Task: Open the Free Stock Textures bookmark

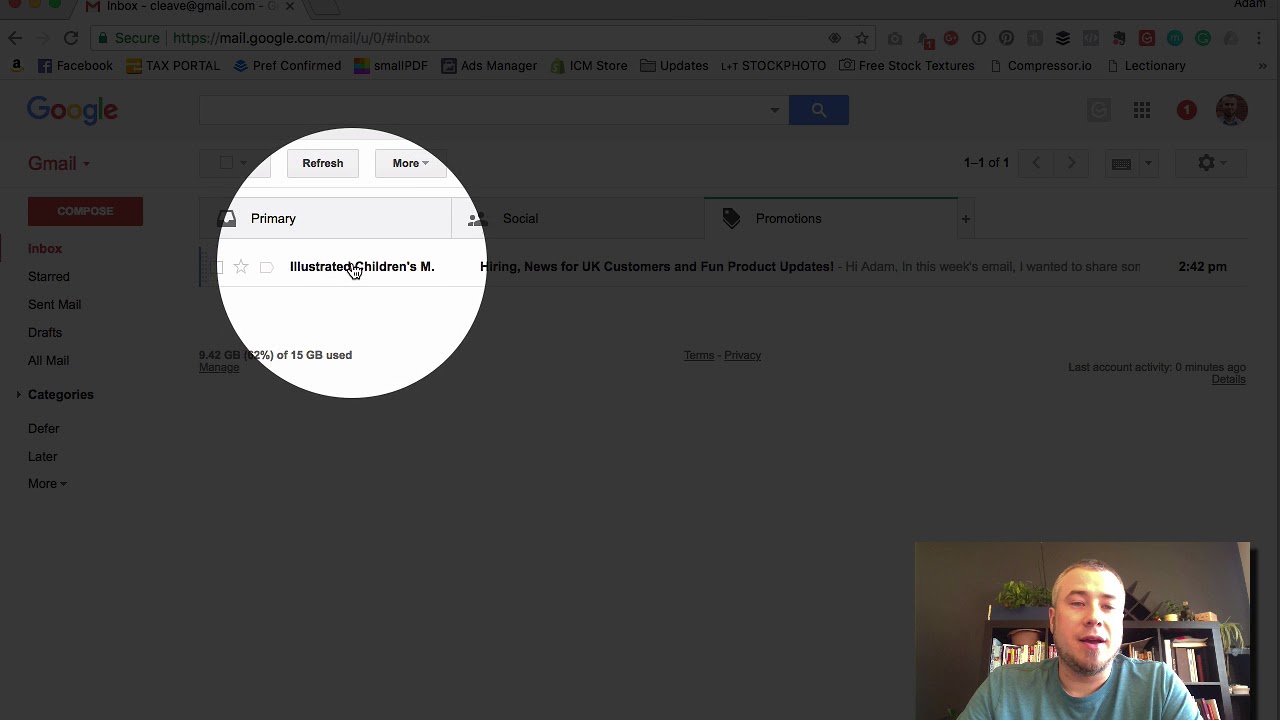Action: (x=907, y=66)
